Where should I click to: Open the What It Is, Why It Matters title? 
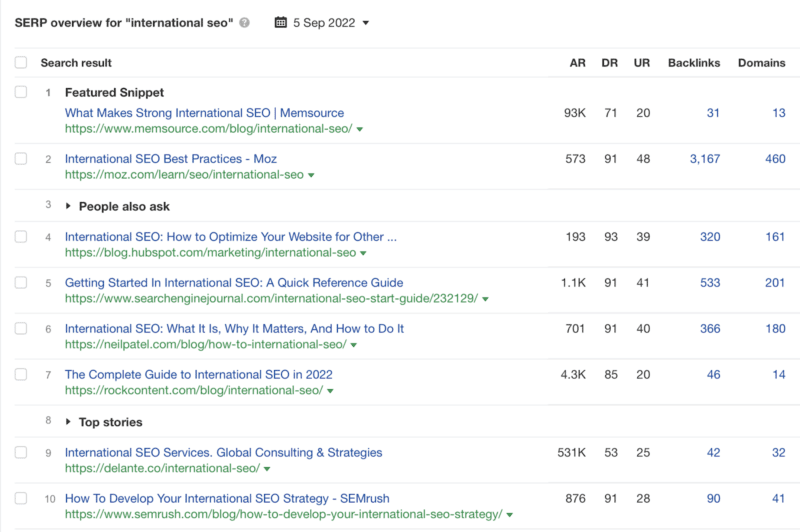pyautogui.click(x=234, y=328)
